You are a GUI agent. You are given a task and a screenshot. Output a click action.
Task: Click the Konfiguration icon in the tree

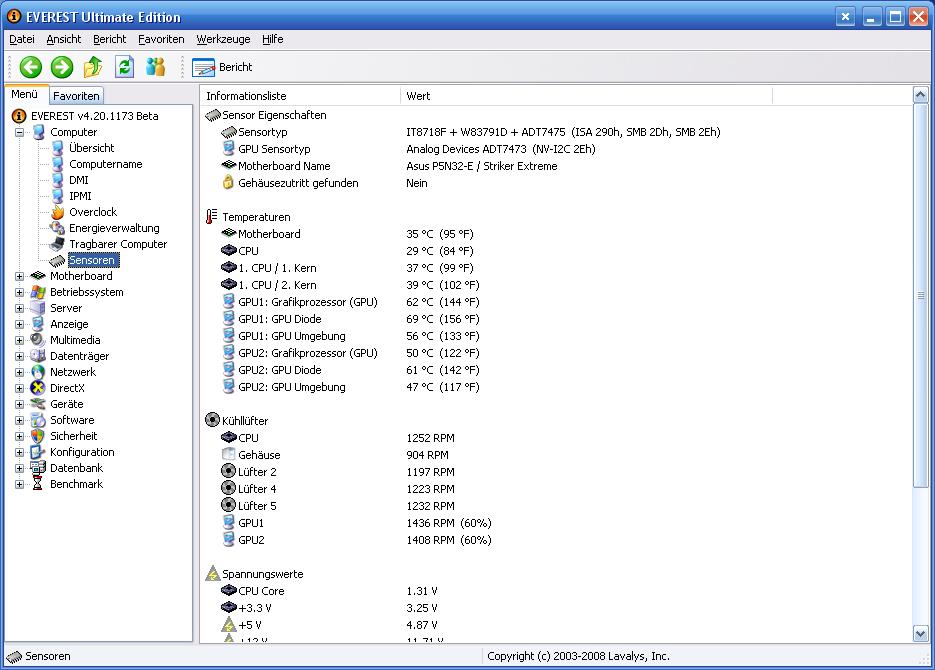(38, 452)
